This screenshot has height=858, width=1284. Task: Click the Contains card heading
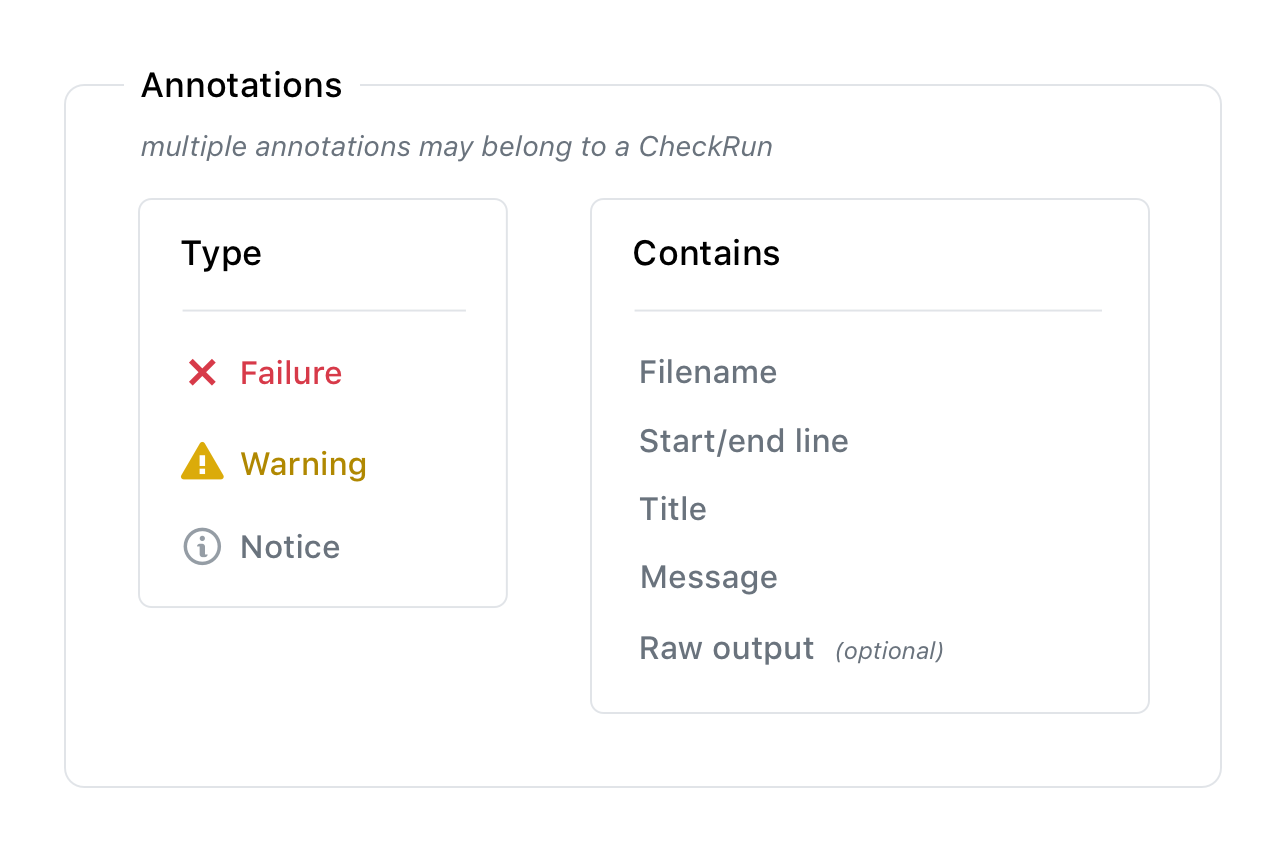click(x=706, y=254)
